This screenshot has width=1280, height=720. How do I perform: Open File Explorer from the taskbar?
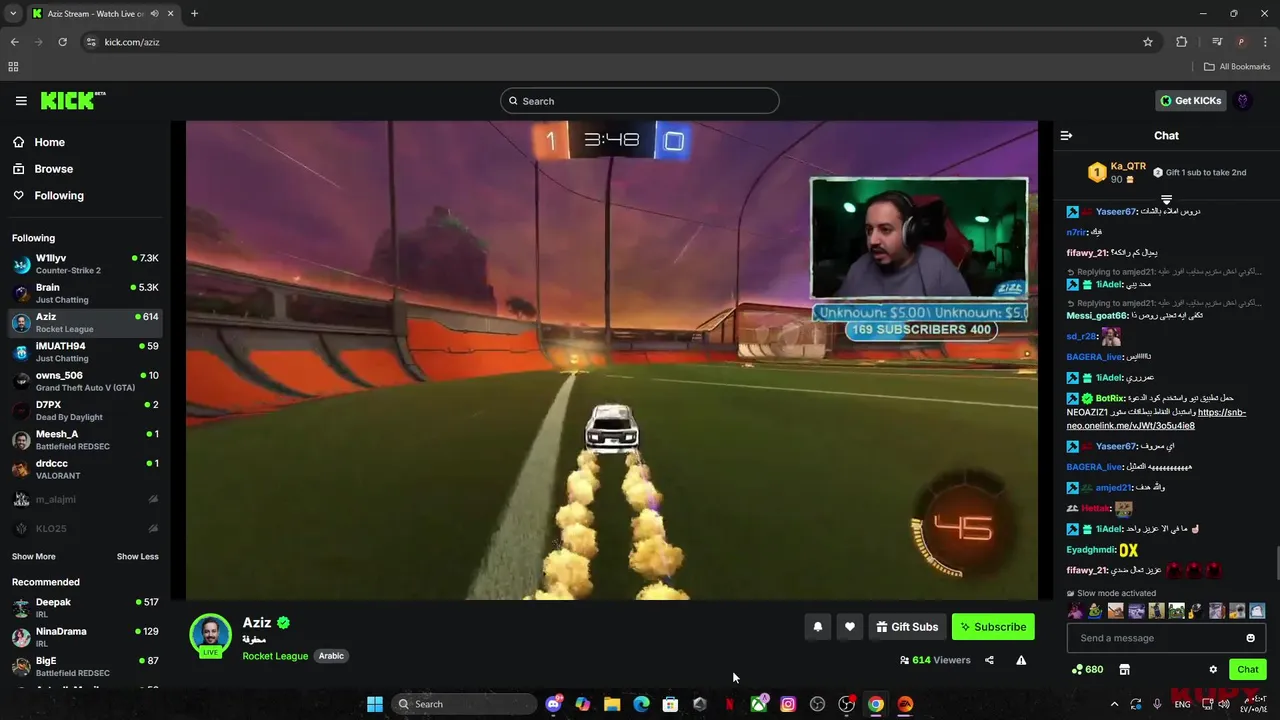612,704
